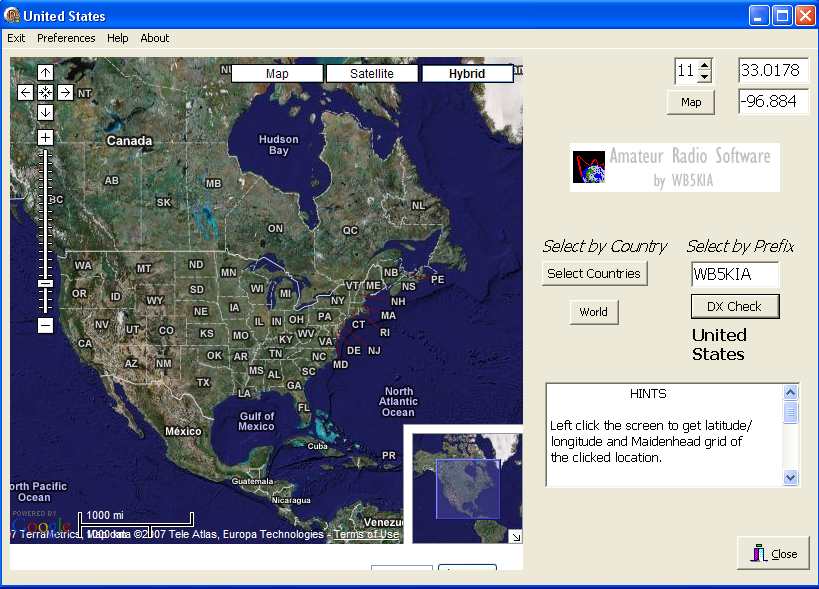Click the Amateur Radio Software globe logo
819x589 pixels.
click(x=589, y=167)
